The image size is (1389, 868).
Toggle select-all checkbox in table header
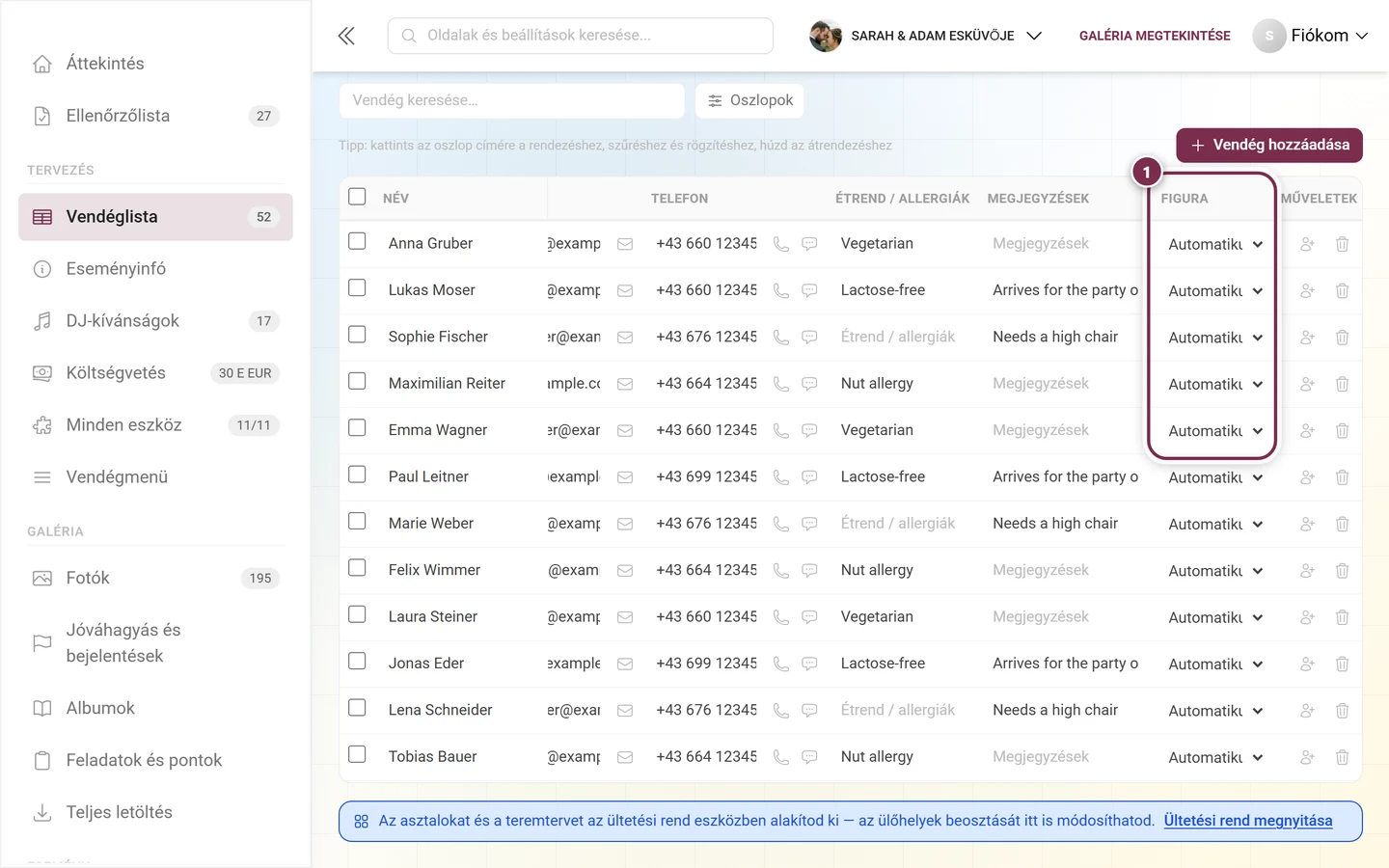pos(357,197)
